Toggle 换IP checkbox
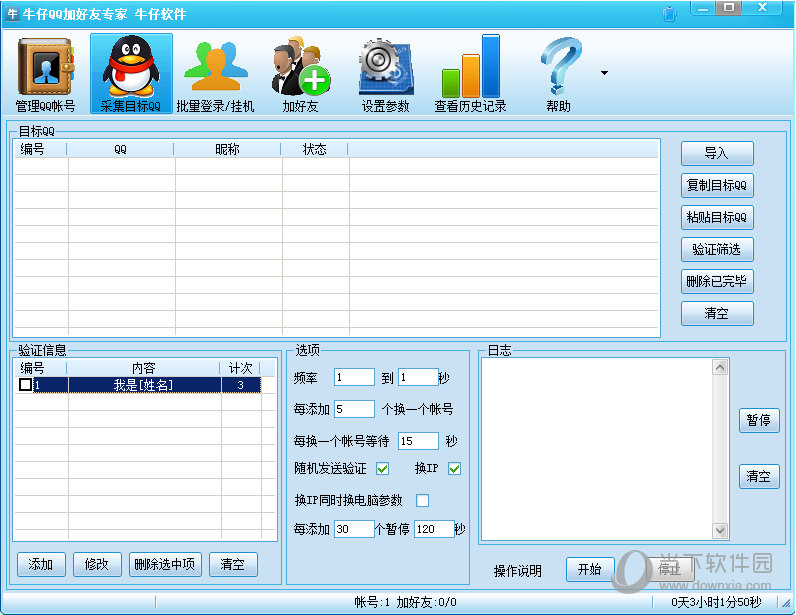Image resolution: width=796 pixels, height=615 pixels. pyautogui.click(x=454, y=469)
